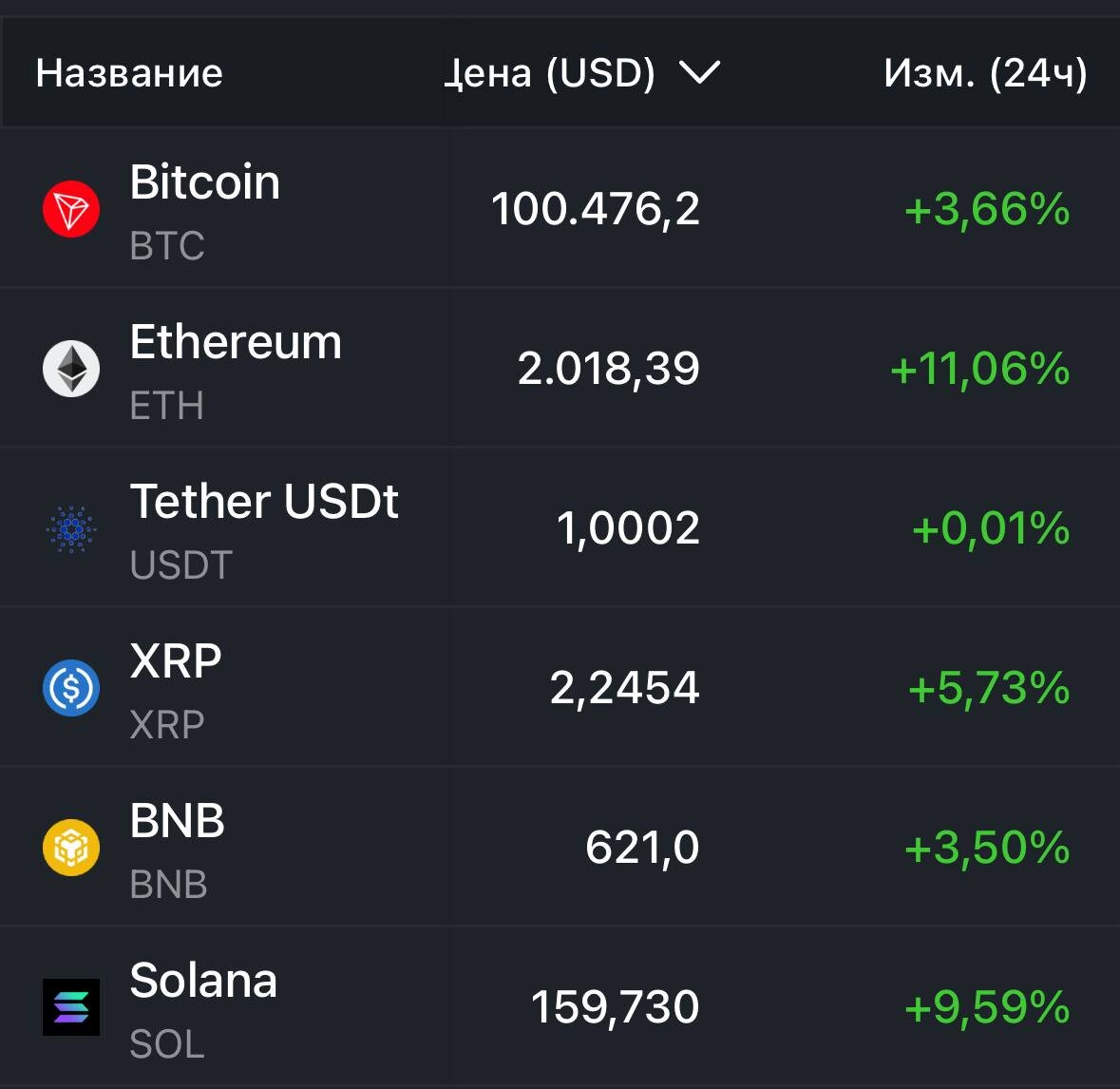The width and height of the screenshot is (1120, 1089).
Task: Click BNB's +3,50% change value
Action: click(x=987, y=848)
